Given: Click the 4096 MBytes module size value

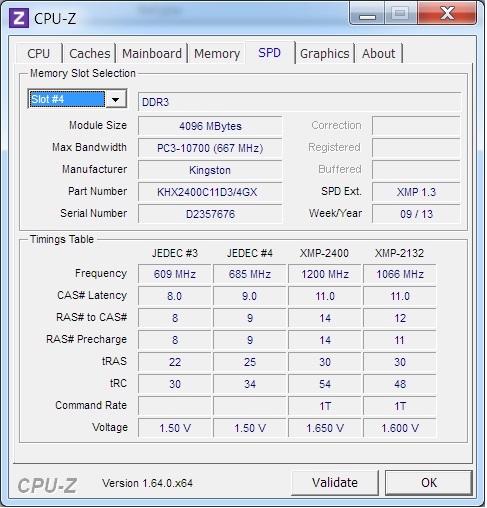Looking at the screenshot, I should (210, 126).
